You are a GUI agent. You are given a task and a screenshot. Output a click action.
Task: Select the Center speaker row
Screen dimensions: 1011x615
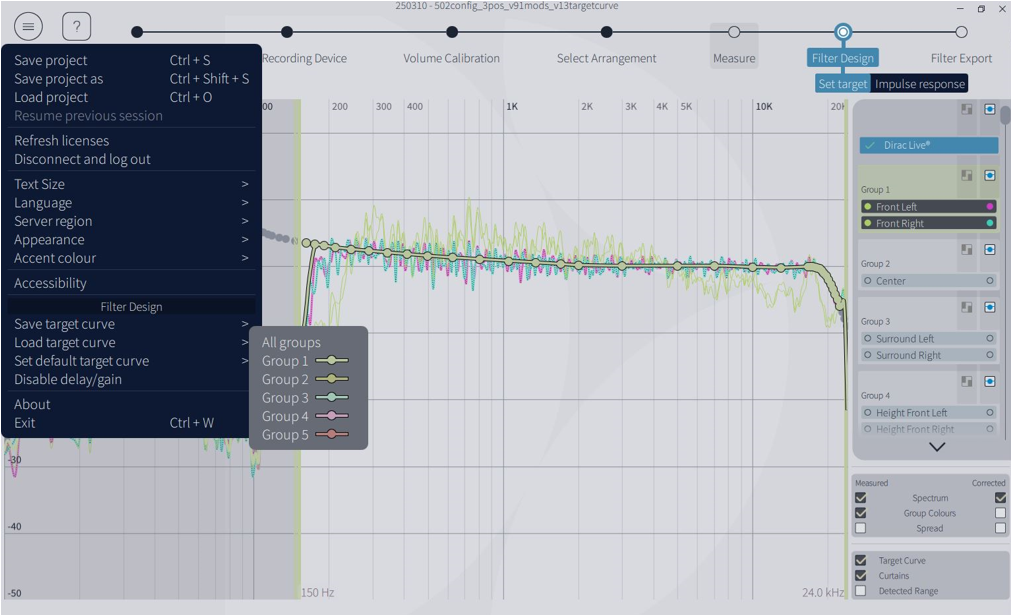928,281
